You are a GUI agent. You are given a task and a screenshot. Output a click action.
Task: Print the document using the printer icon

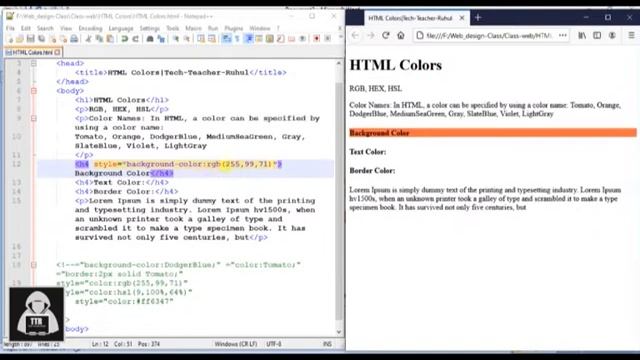point(74,39)
